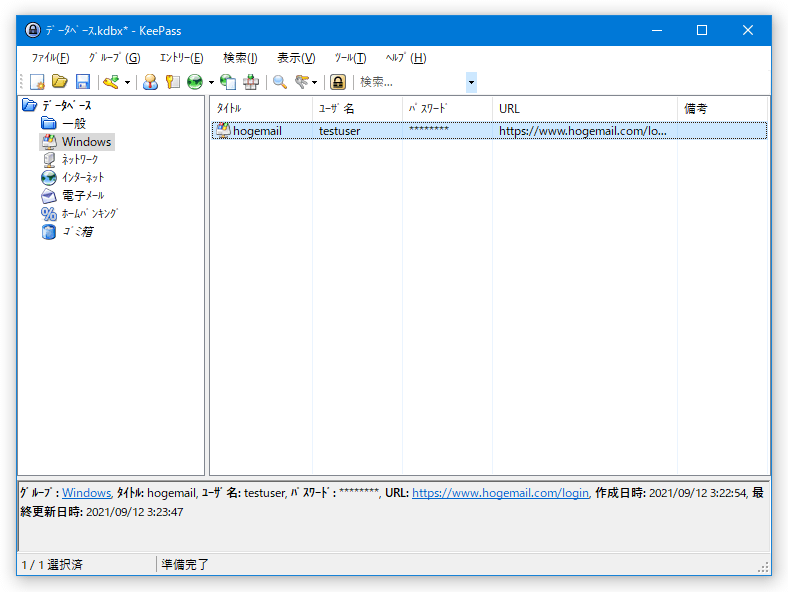This screenshot has width=788, height=592.
Task: Open the Windows group link in details
Action: [x=86, y=493]
